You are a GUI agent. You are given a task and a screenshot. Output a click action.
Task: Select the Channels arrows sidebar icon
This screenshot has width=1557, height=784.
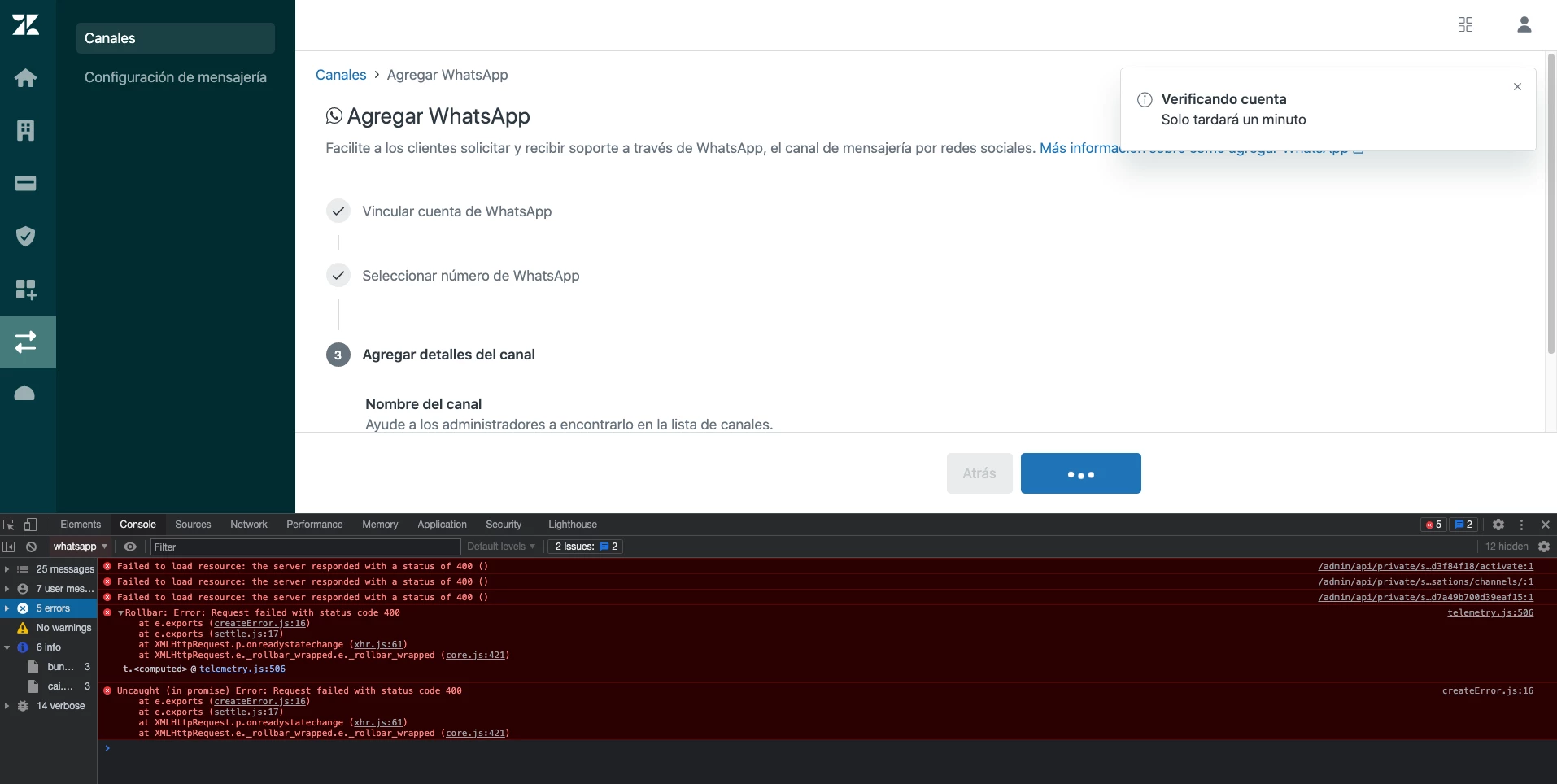[x=26, y=342]
